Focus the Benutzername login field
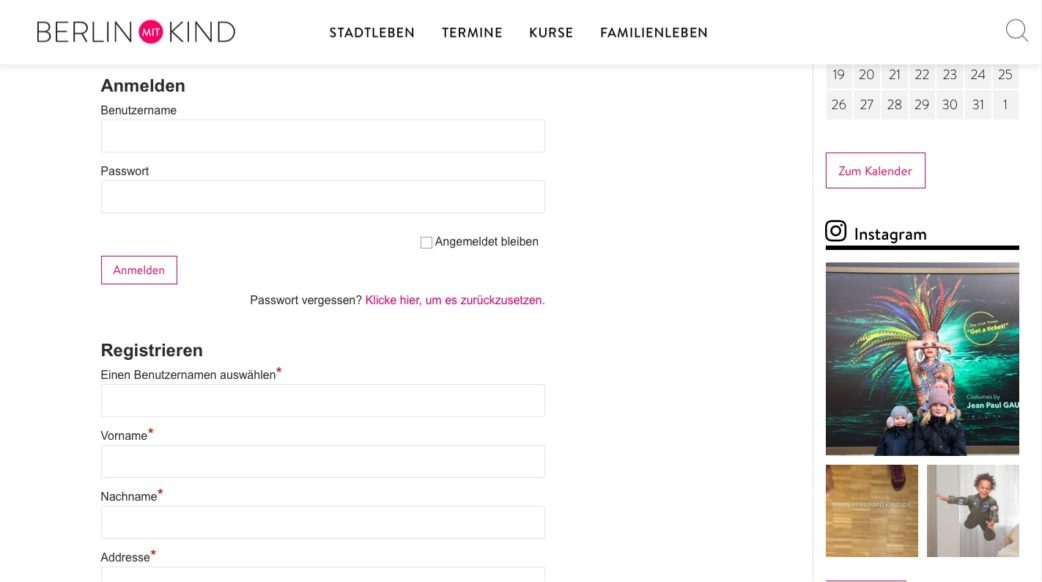Viewport: 1042px width, 582px height. (x=323, y=136)
